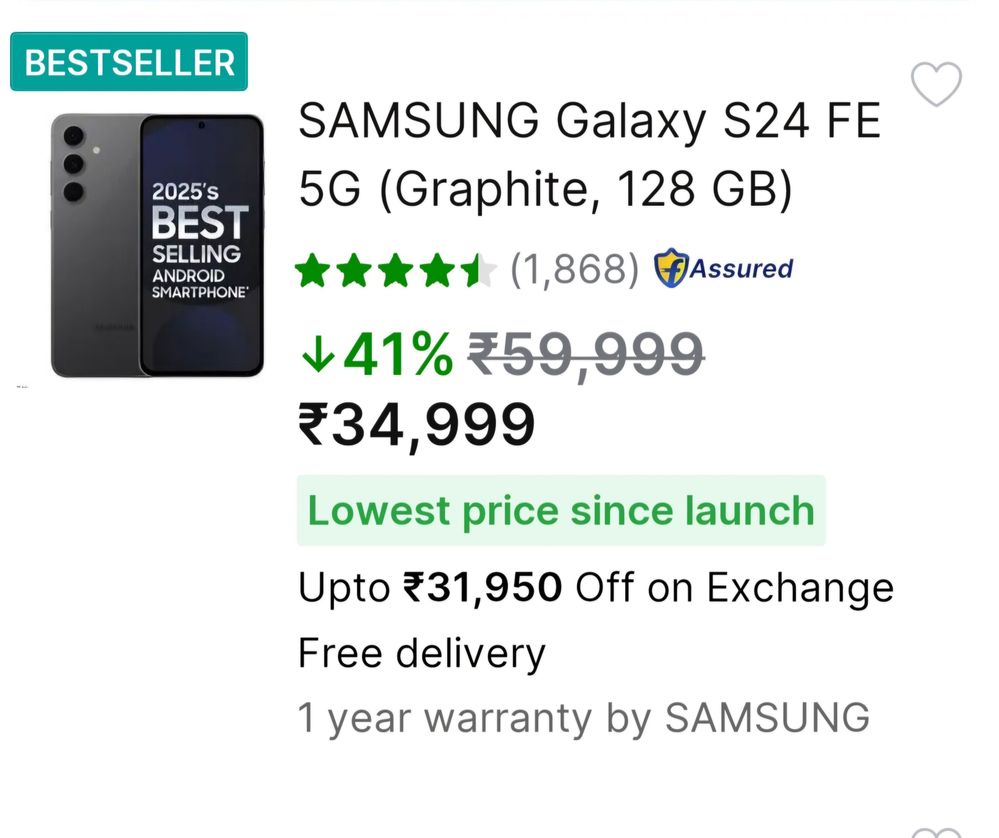999x838 pixels.
Task: Open SAMSUNG Galaxy S24 FE 5G title link
Action: point(589,154)
